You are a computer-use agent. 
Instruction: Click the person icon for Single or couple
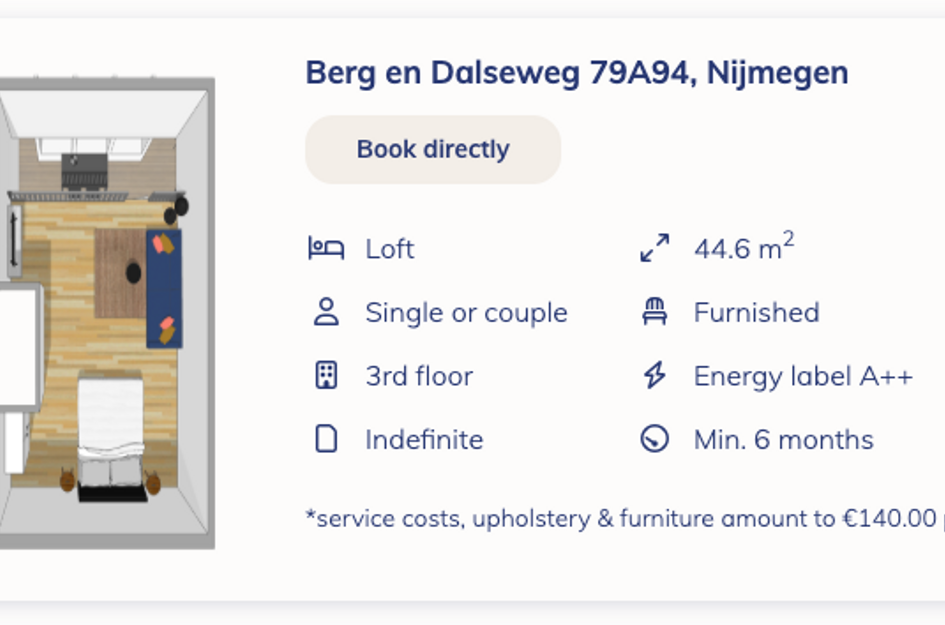pos(326,312)
